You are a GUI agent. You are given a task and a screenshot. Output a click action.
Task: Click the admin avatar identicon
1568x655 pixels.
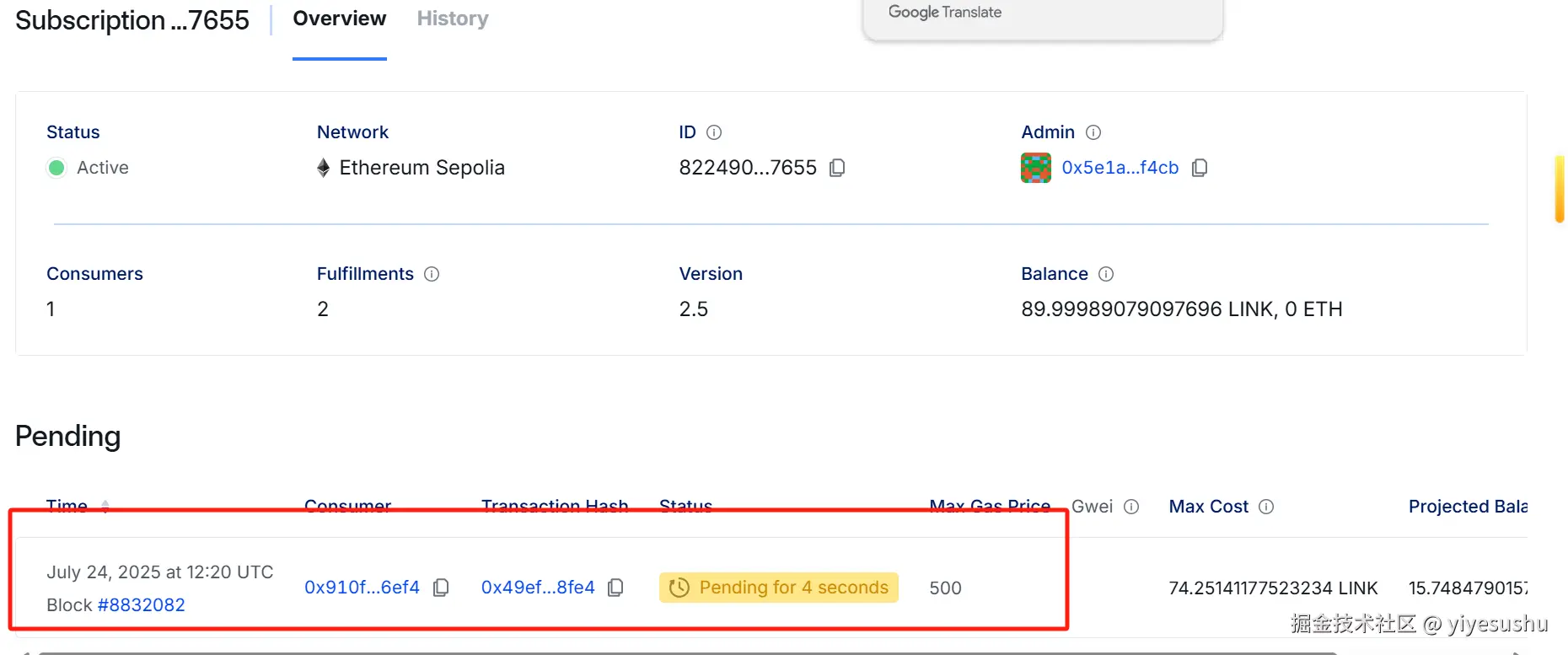pyautogui.click(x=1036, y=168)
